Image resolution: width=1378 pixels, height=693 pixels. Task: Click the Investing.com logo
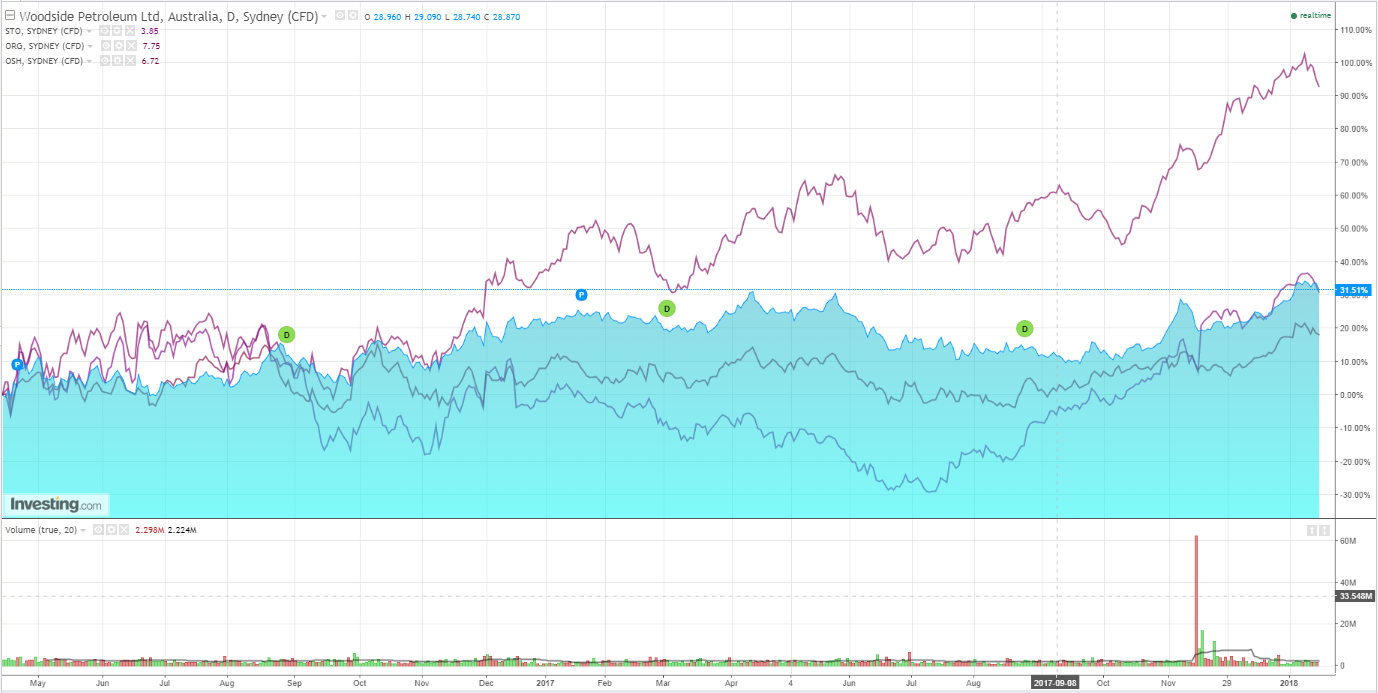[56, 505]
